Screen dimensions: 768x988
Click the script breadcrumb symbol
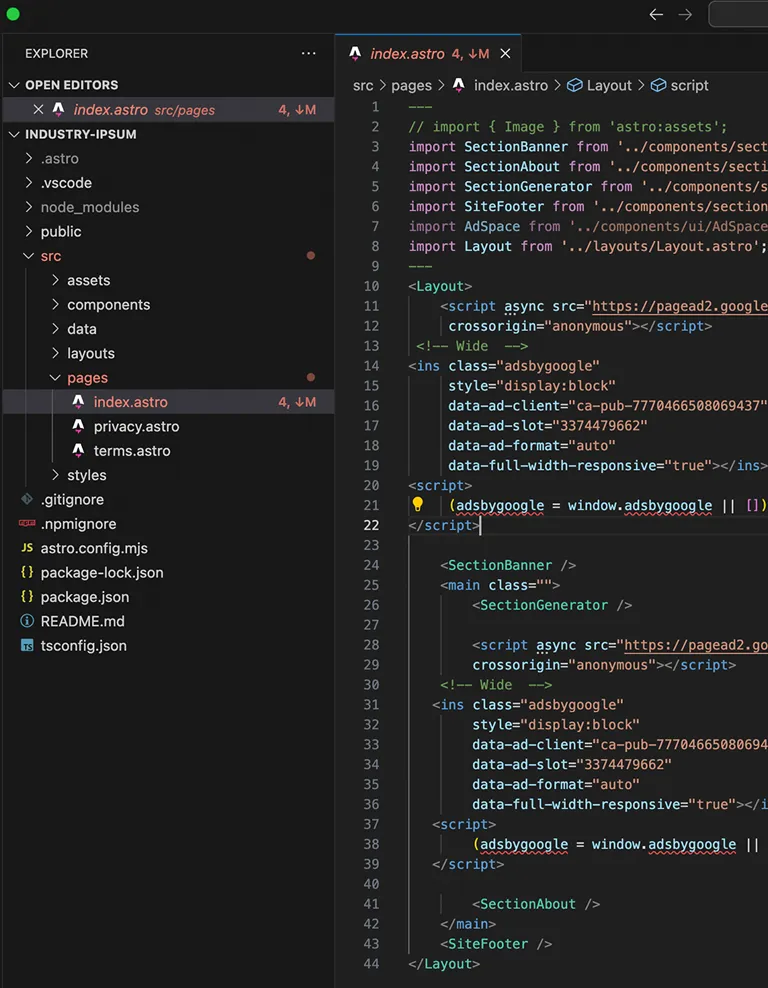(x=689, y=86)
